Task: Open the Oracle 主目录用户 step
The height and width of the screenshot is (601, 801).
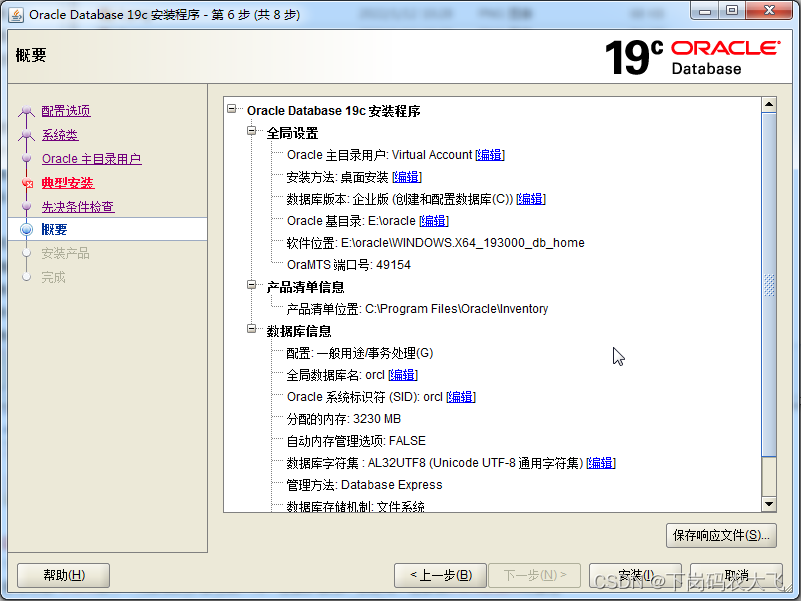Action: [91, 159]
